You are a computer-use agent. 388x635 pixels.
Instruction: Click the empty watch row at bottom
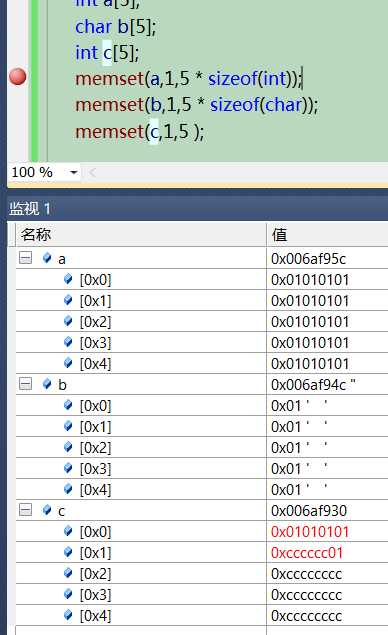[x=202, y=631]
